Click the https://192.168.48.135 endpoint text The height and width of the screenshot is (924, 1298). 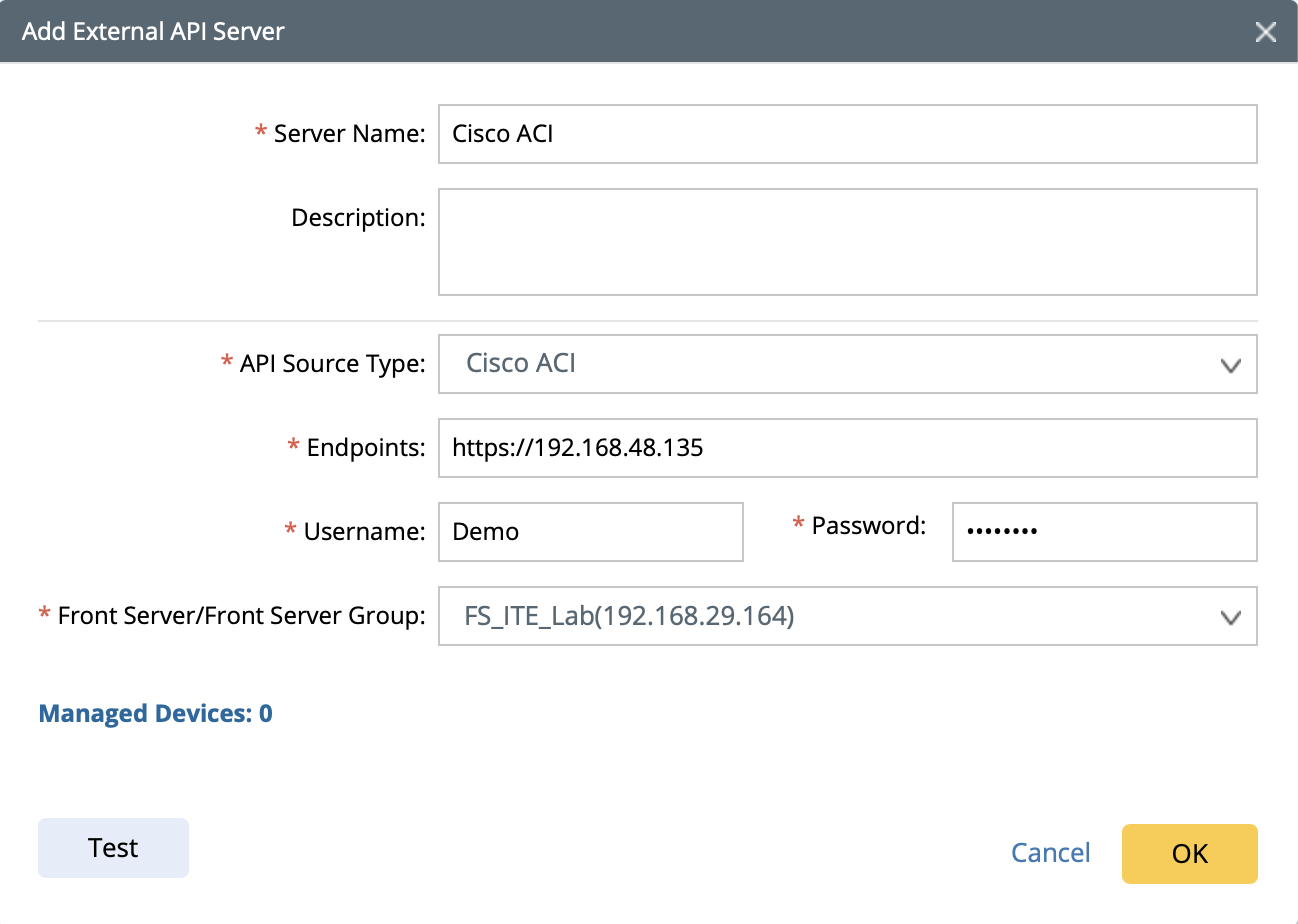click(578, 447)
